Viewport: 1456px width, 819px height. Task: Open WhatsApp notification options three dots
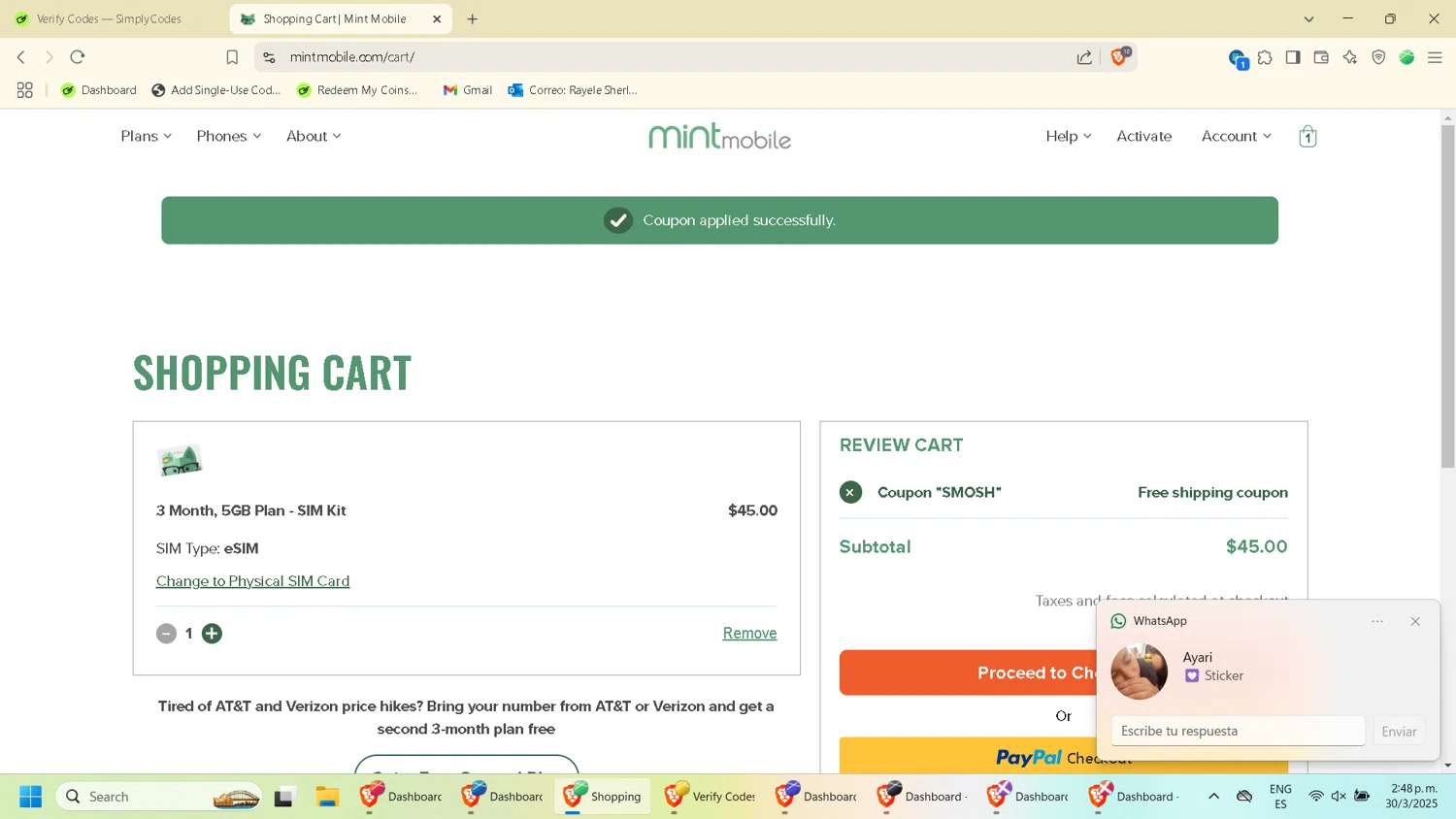[x=1377, y=621]
